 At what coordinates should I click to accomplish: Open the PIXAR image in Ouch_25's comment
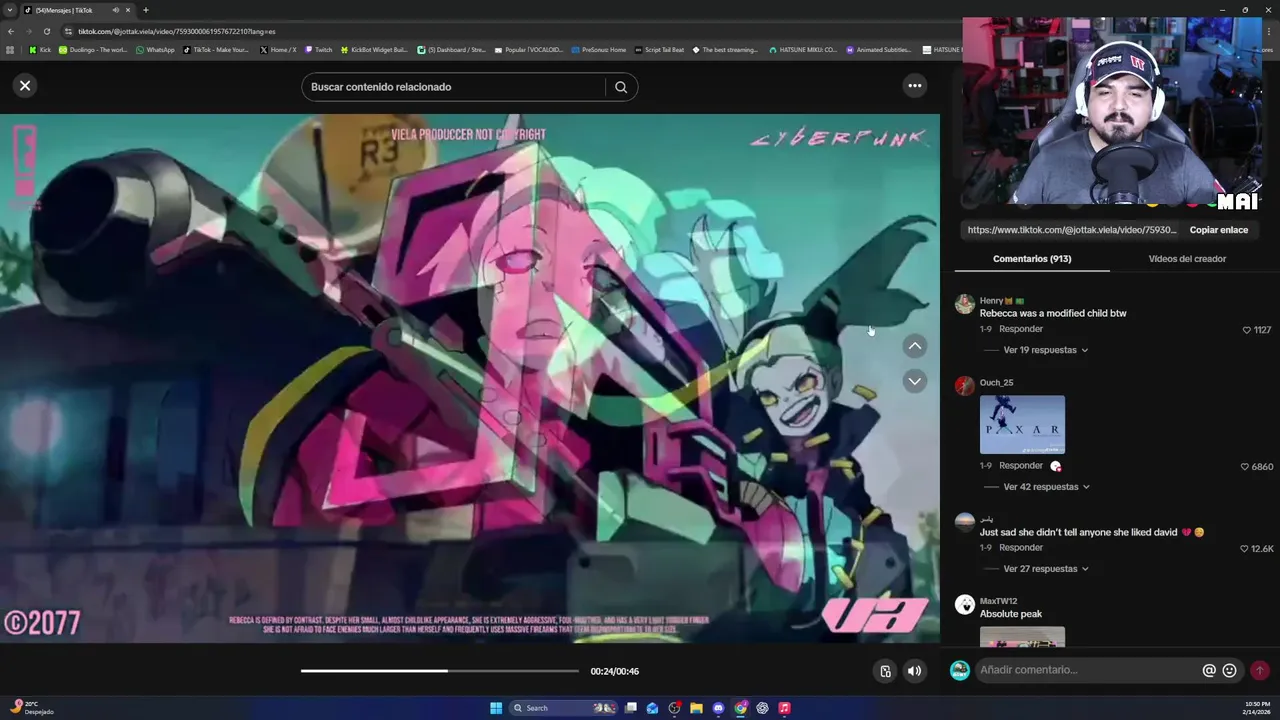(1022, 424)
